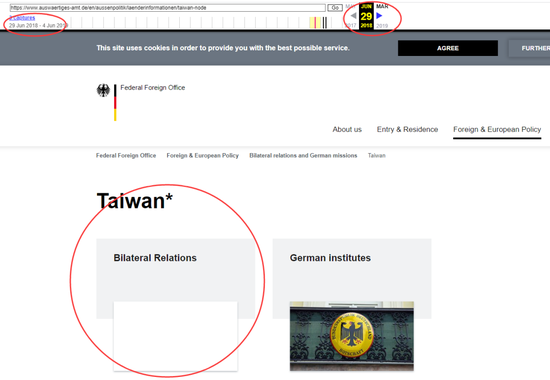The width and height of the screenshot is (550, 380).
Task: Click the Wayback Machine URL input field
Action: [168, 8]
